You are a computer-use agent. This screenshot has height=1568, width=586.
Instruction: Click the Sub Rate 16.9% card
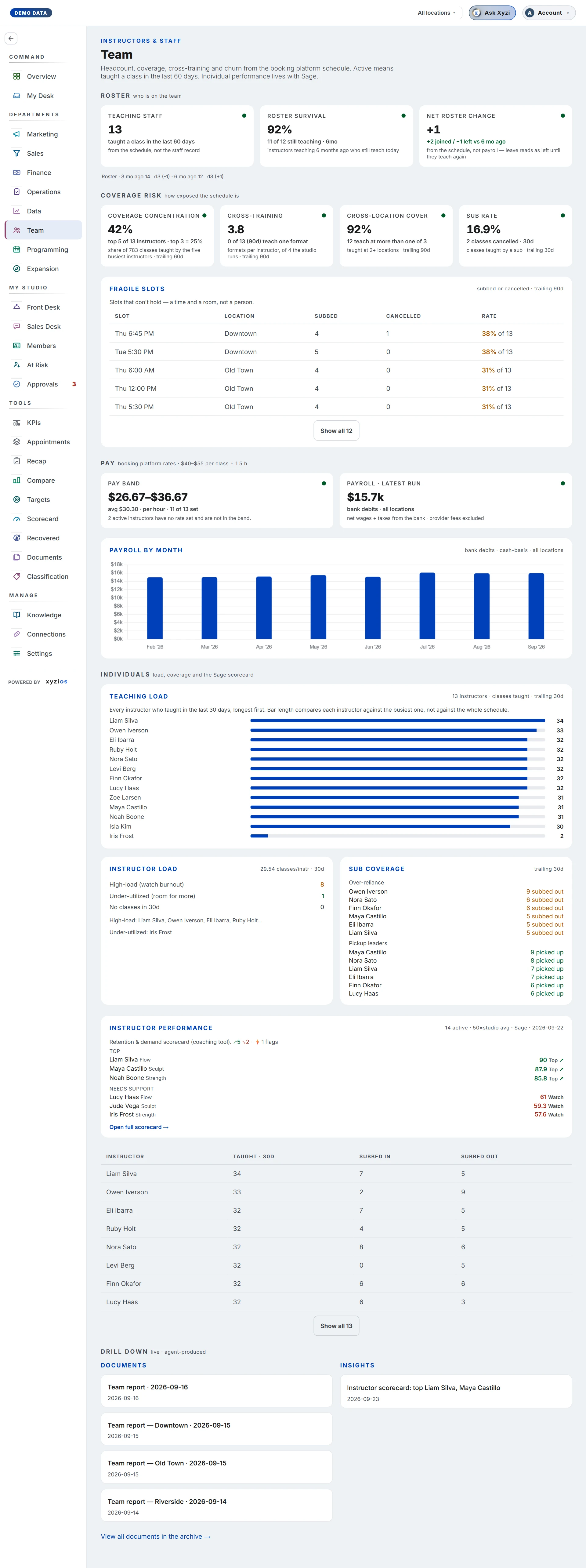515,236
